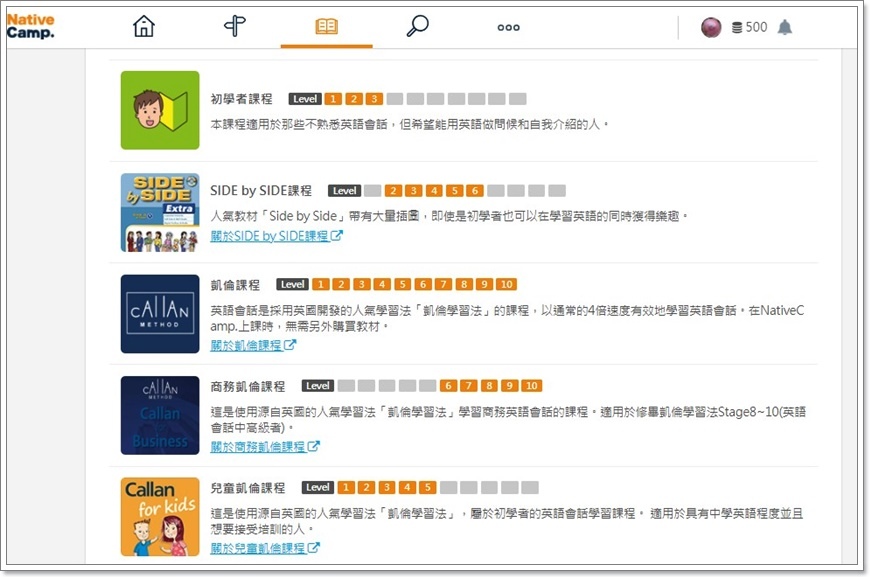Click level 3 badge of 初學者課程
This screenshot has width=870, height=577.
tap(375, 99)
